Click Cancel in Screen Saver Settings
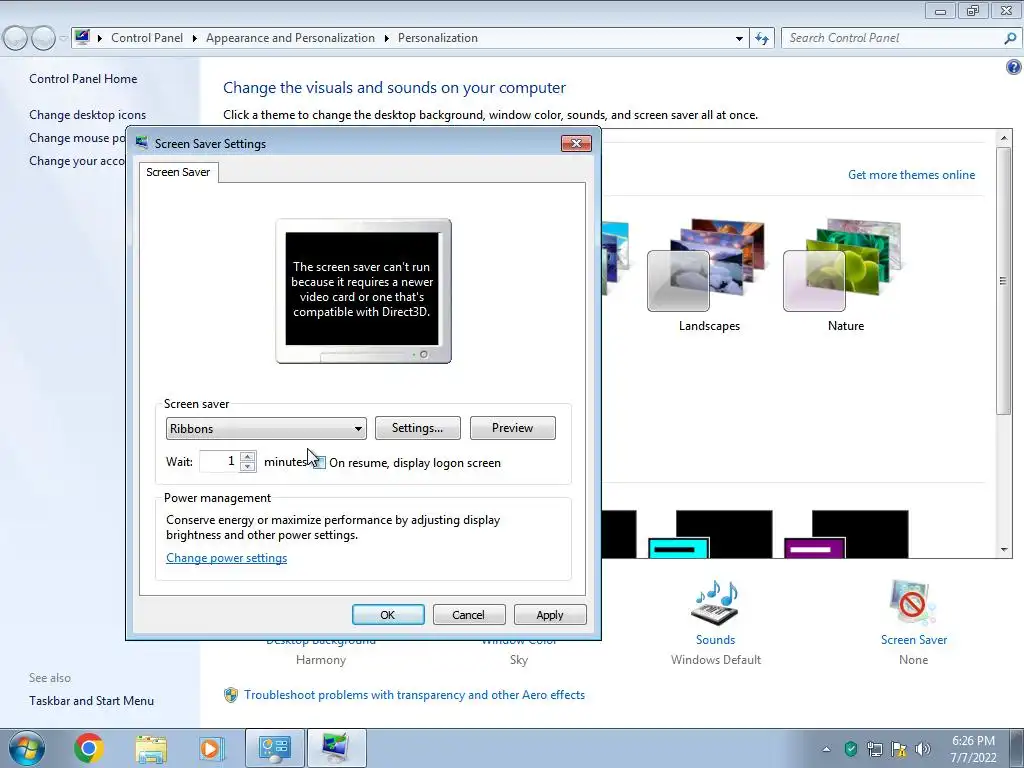 (468, 615)
